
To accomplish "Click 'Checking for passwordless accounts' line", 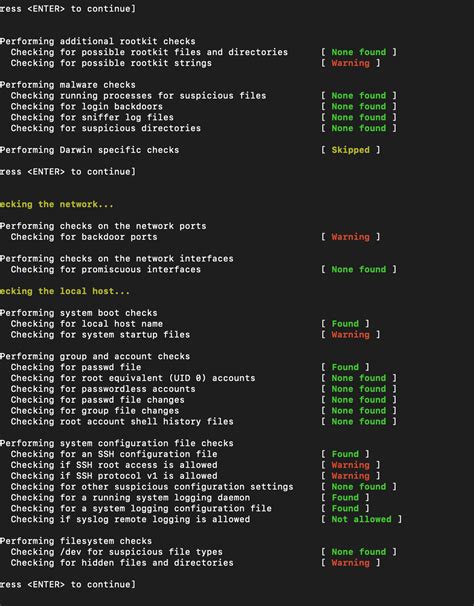I will click(103, 389).
